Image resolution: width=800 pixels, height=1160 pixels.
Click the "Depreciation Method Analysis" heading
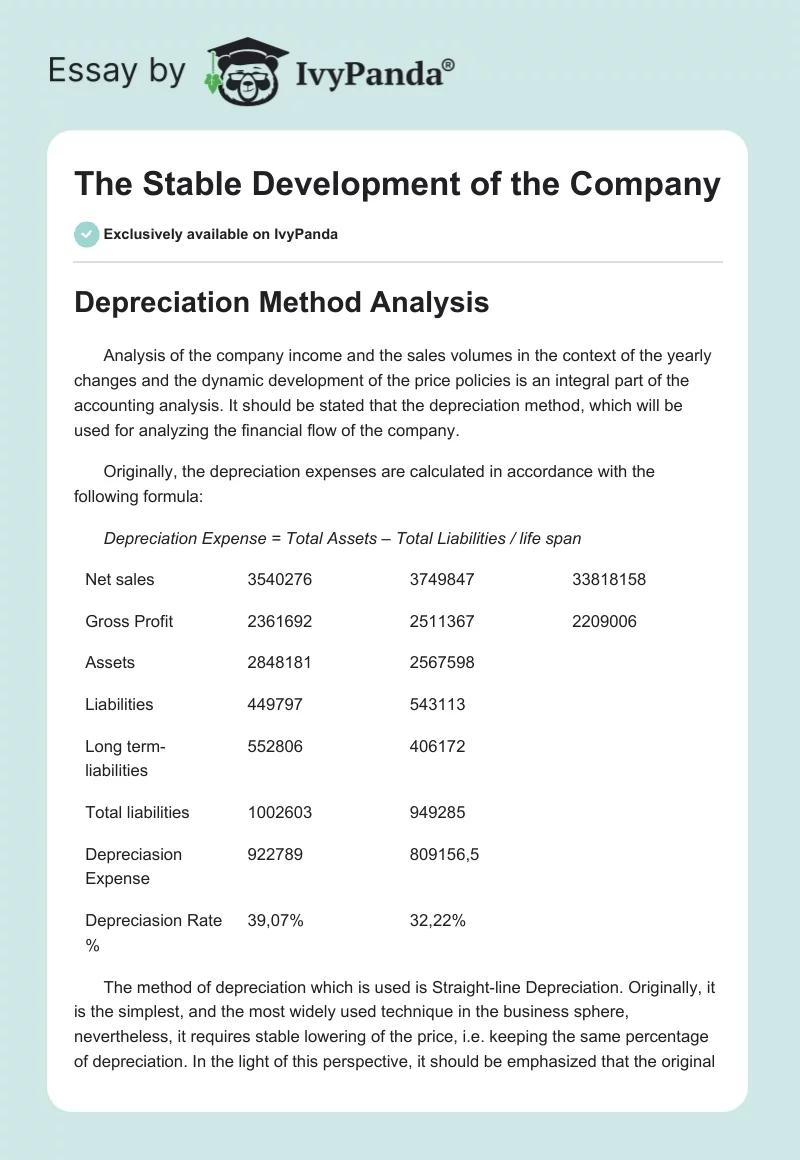coord(282,302)
